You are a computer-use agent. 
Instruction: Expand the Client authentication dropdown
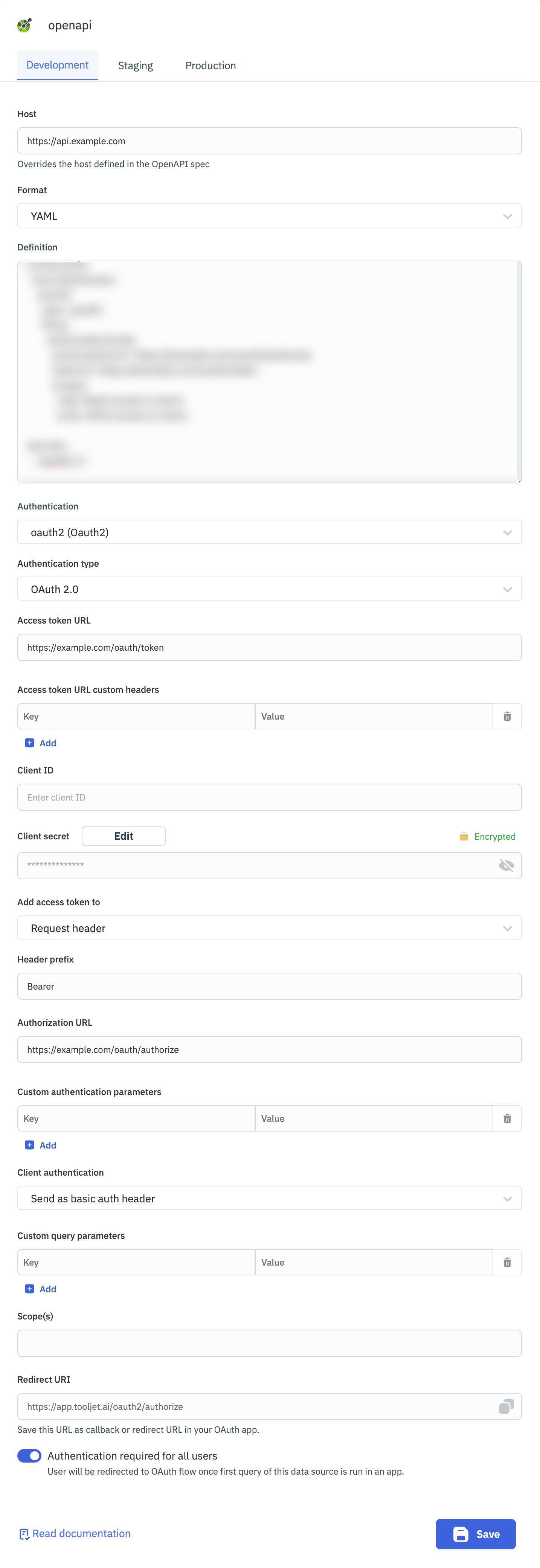click(269, 1198)
